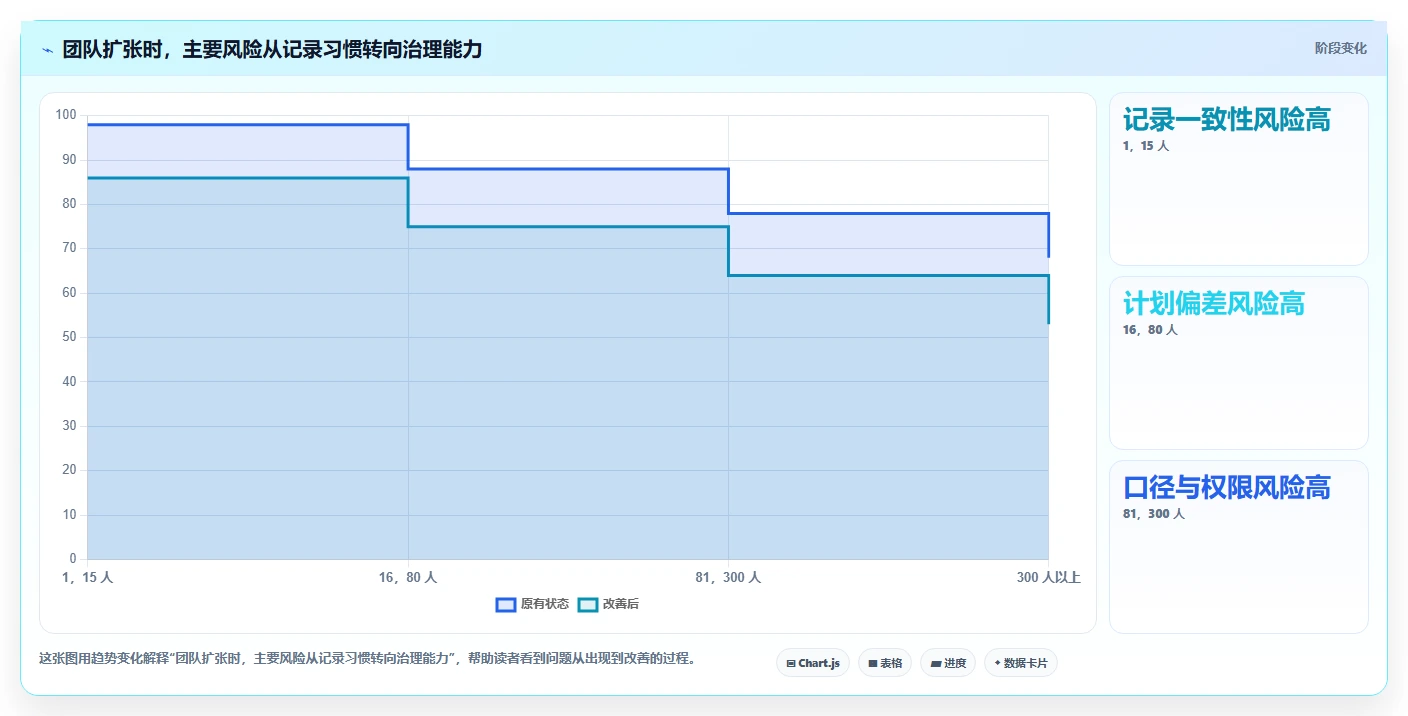The height and width of the screenshot is (716, 1408).
Task: Click the '1，15 人' subtitle in the first card
Action: click(x=1147, y=146)
